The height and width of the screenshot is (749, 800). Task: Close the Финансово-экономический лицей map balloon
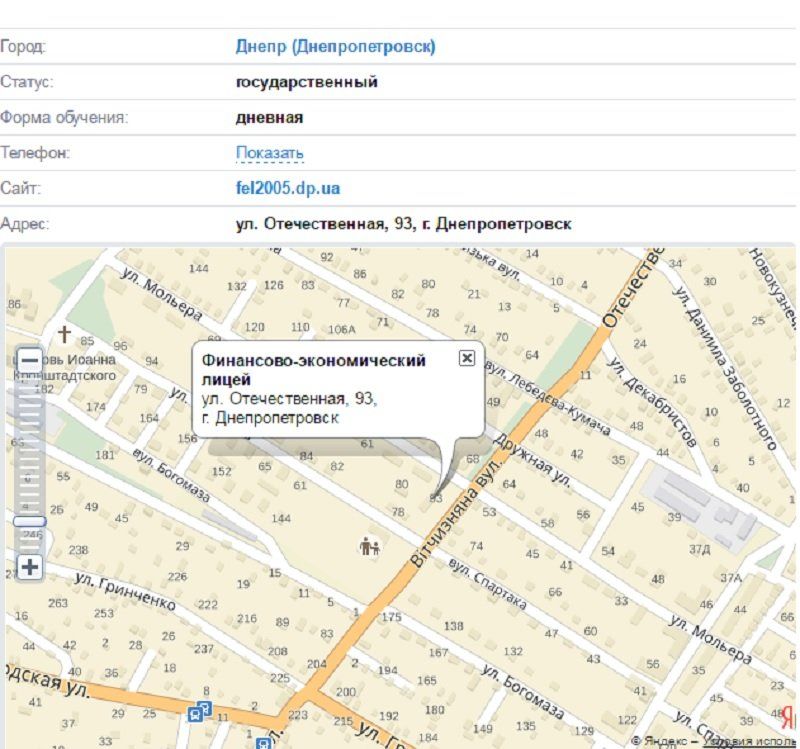(x=466, y=358)
